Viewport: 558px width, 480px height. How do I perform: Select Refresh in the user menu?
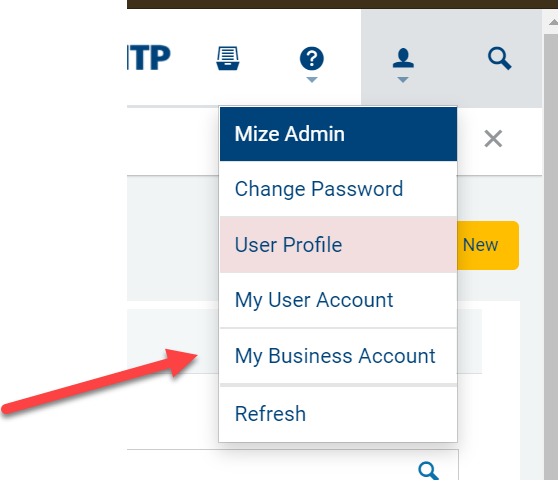coord(338,414)
